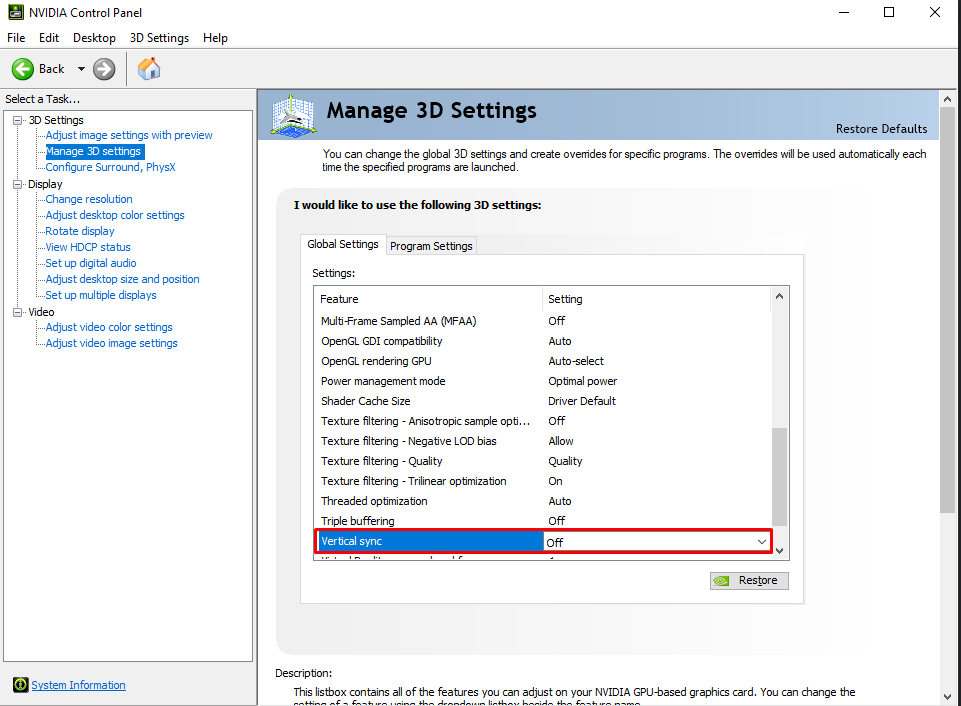Click the settings list scrollbar thumb
961x706 pixels.
coord(780,477)
